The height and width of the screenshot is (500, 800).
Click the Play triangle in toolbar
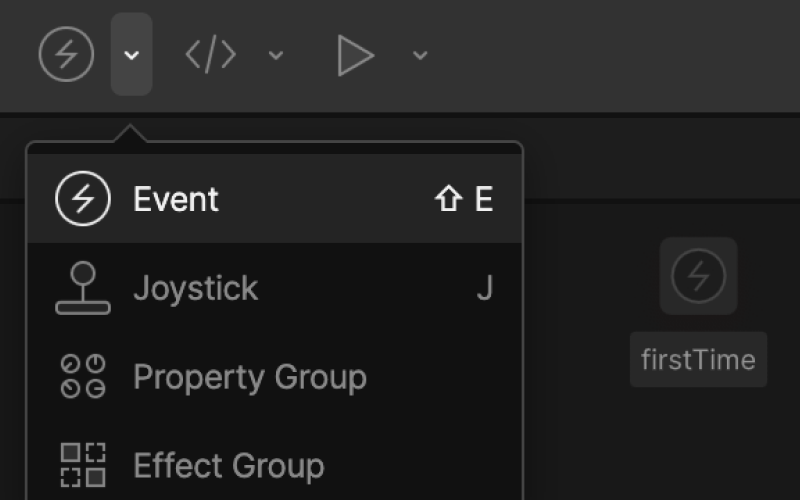pyautogui.click(x=356, y=55)
